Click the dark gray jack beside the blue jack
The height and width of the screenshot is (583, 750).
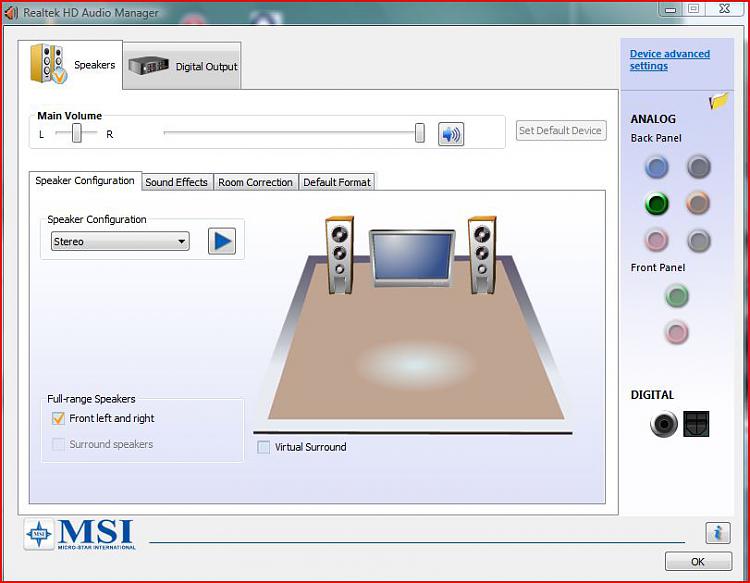[x=698, y=167]
